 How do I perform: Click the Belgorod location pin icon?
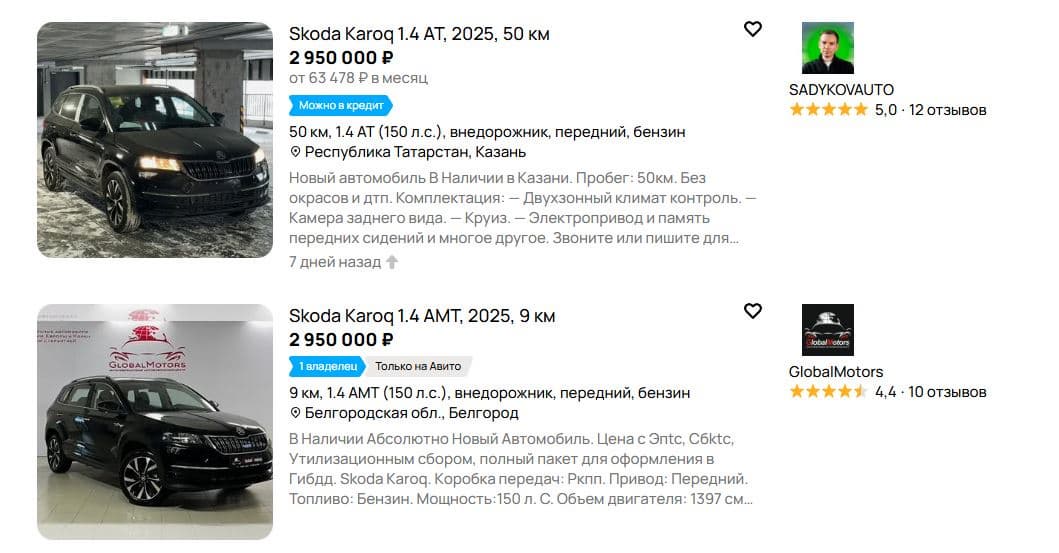295,413
